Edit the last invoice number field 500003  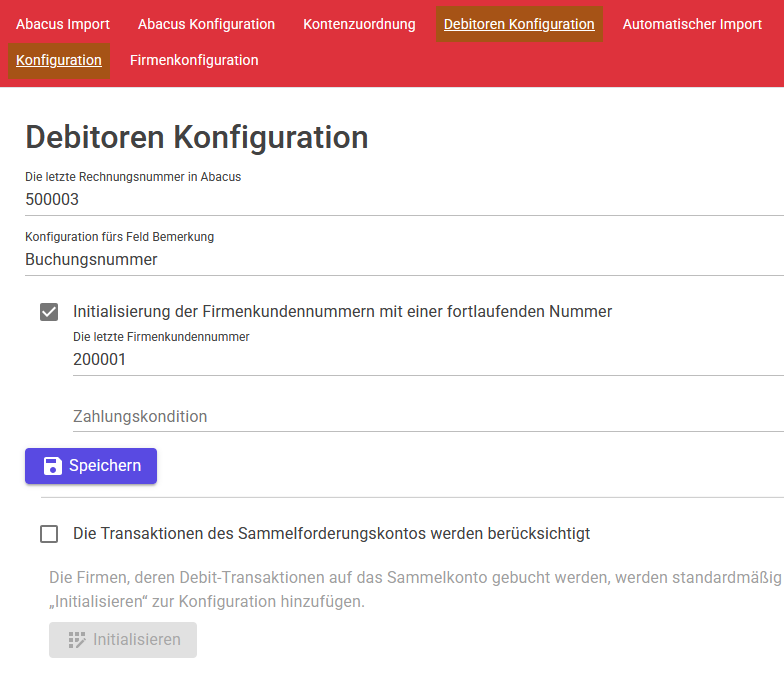tap(404, 200)
